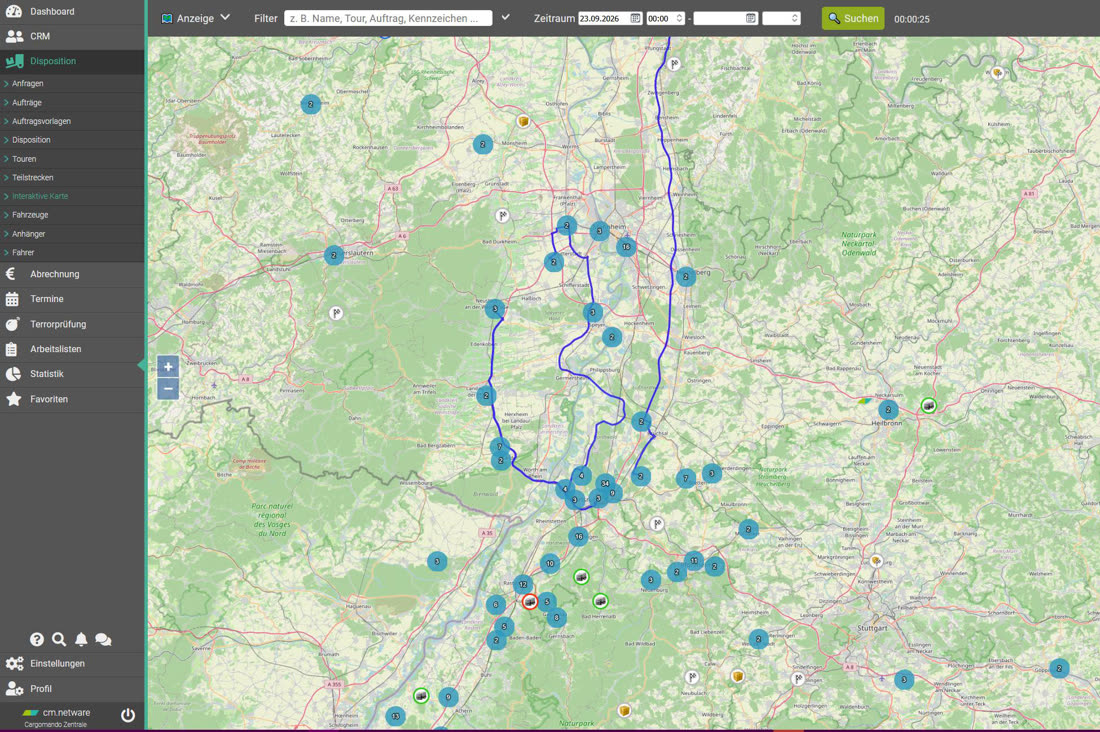Image resolution: width=1100 pixels, height=732 pixels.
Task: Click the package marker near Calw
Action: [x=737, y=676]
